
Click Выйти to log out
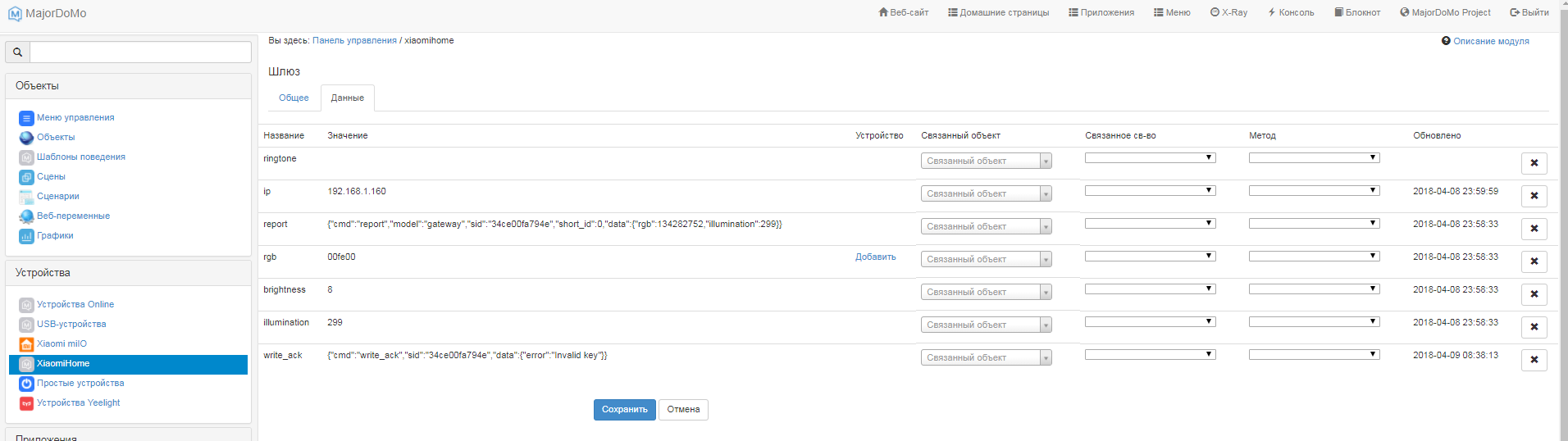click(1529, 12)
